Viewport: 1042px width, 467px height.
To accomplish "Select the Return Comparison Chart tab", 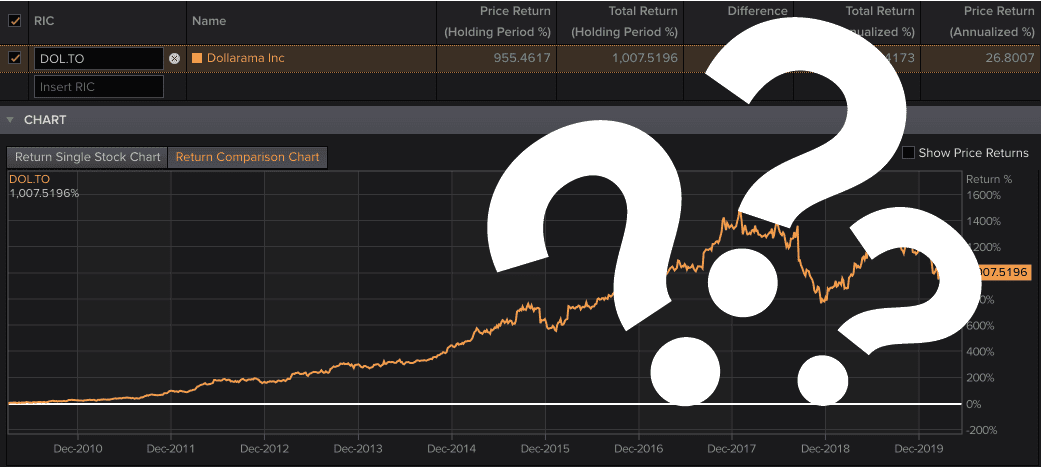I will [x=248, y=157].
